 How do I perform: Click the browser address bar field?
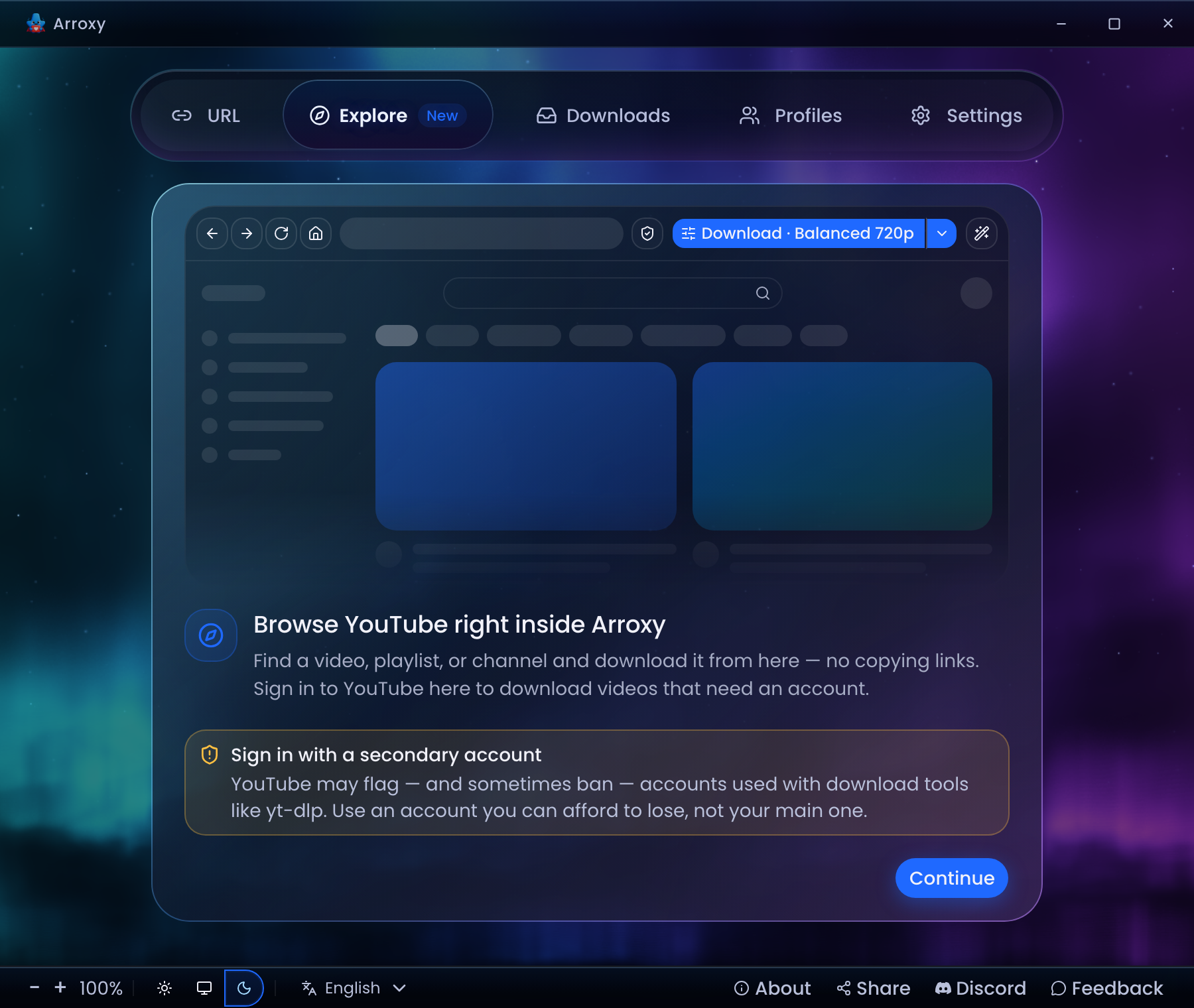click(482, 233)
